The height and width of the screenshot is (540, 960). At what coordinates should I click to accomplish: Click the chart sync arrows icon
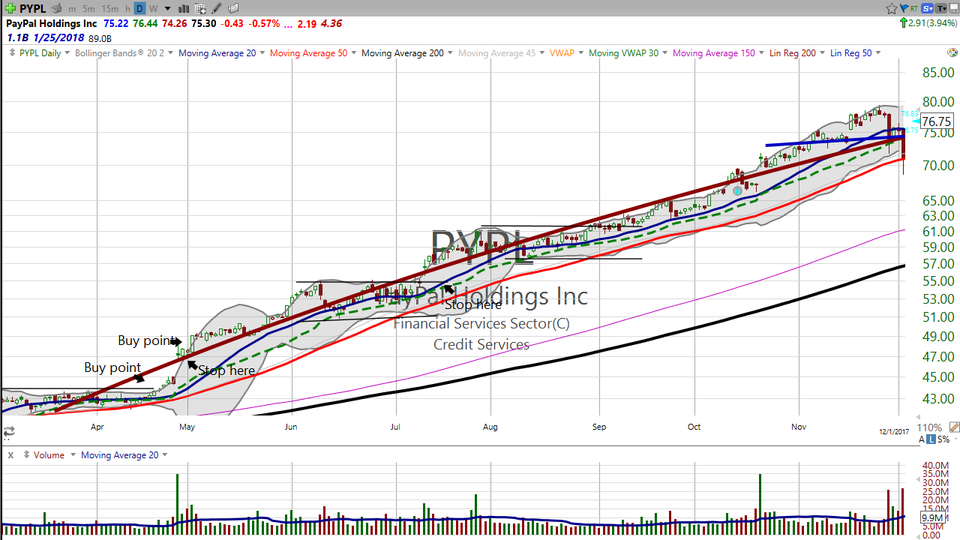(9, 432)
